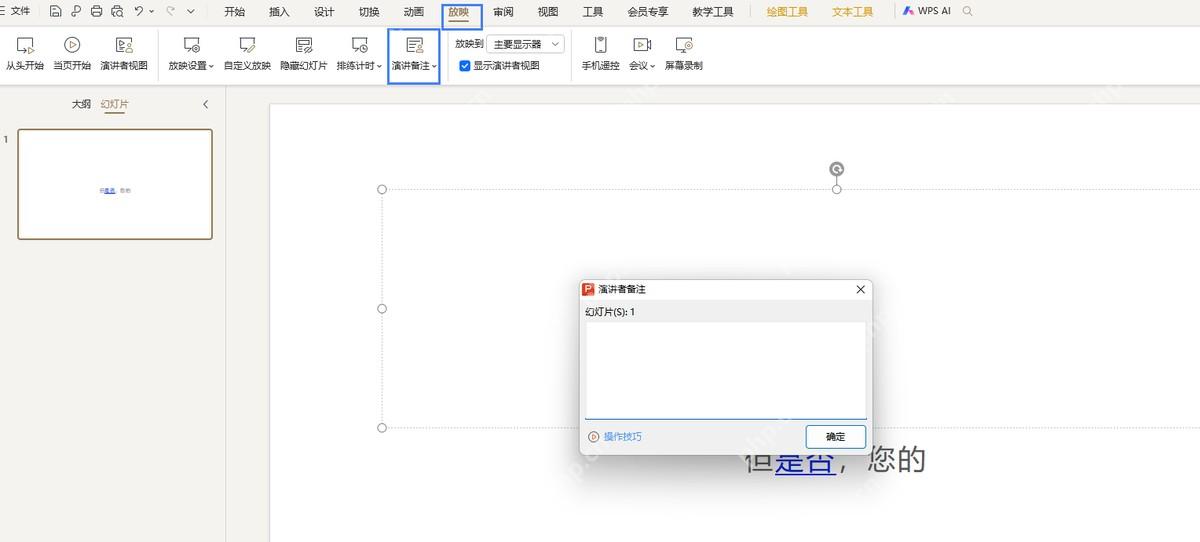
Task: Click 演讲备注 speaker notes icon
Action: (x=414, y=45)
